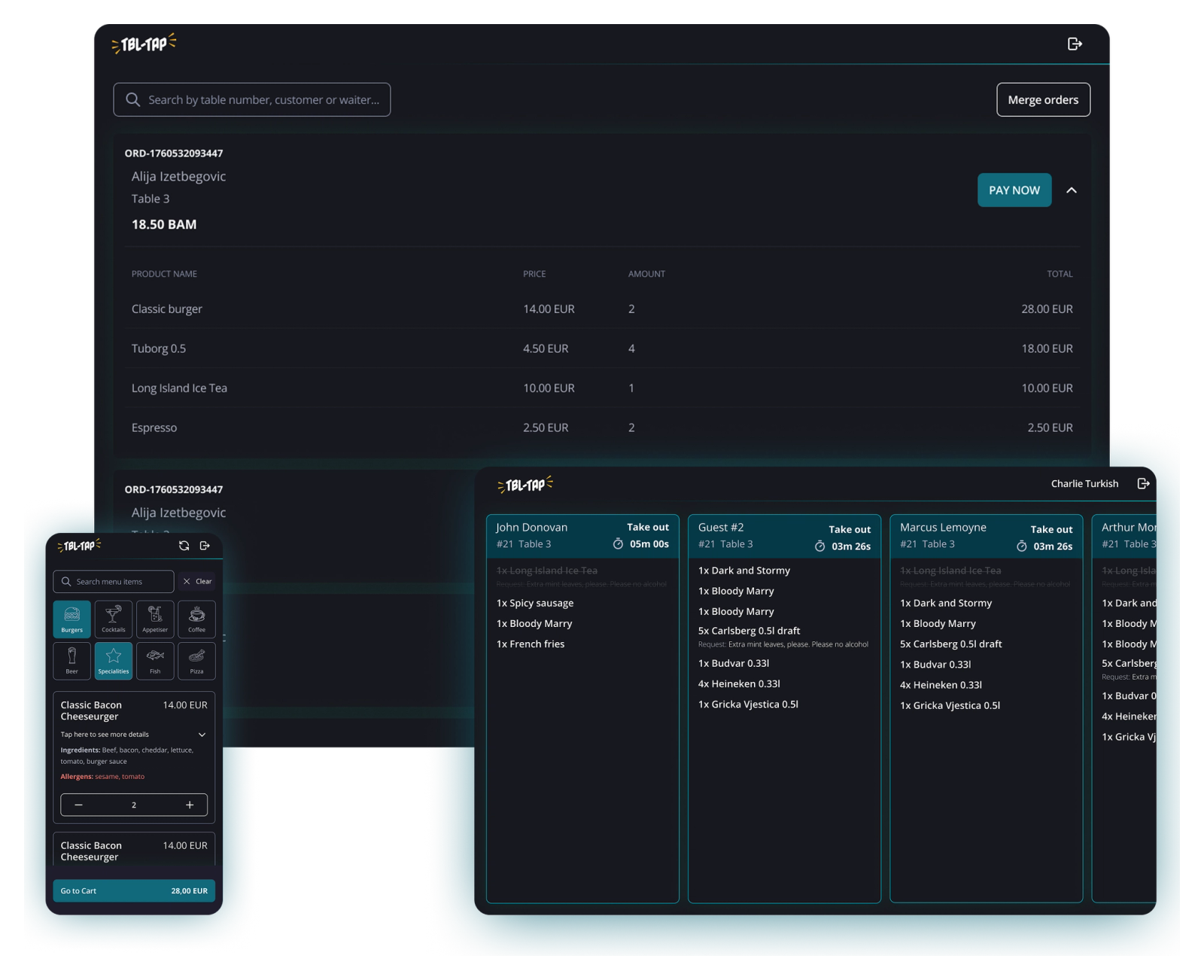Image resolution: width=1204 pixels, height=980 pixels.
Task: Select Specialities category star icon
Action: pos(114,661)
